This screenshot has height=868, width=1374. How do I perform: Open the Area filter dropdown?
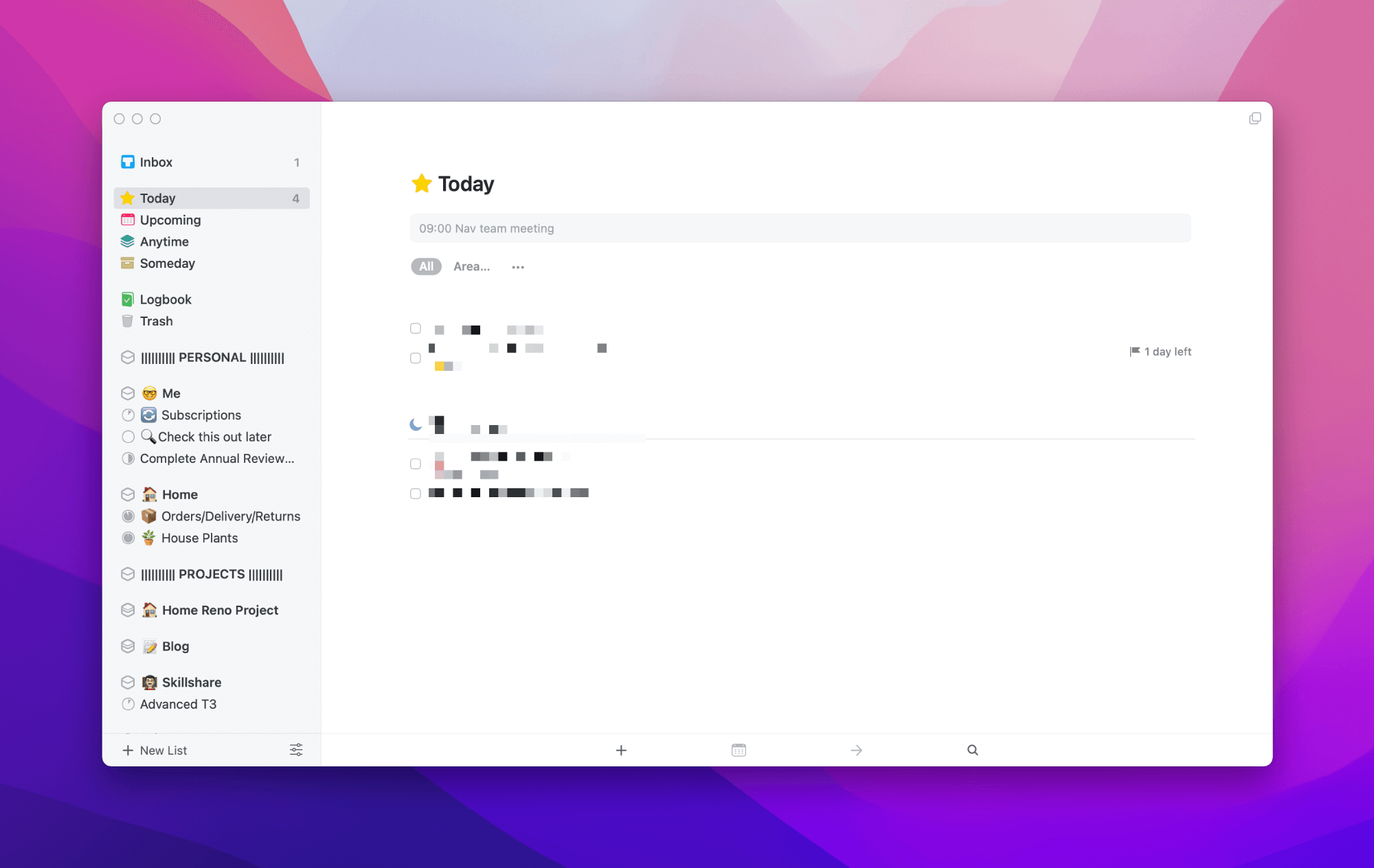472,265
